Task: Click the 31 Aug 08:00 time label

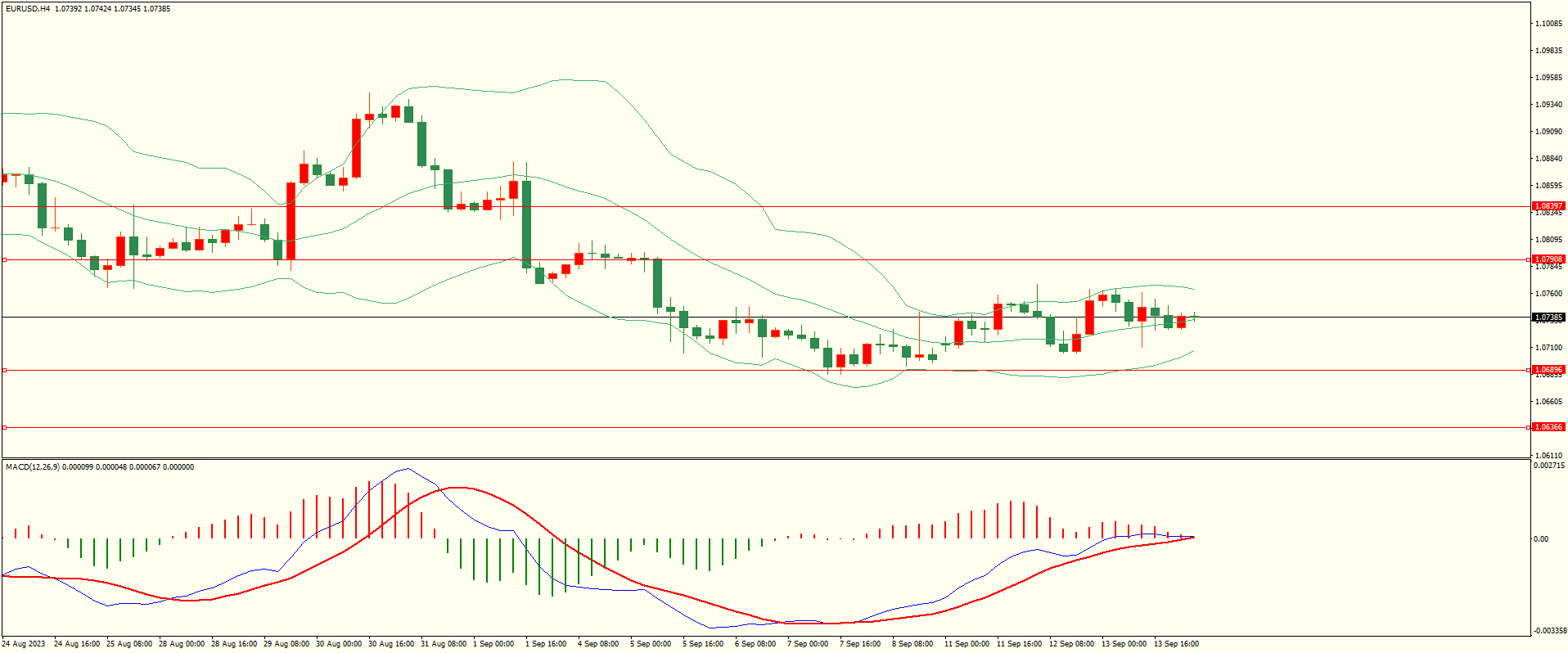Action: pyautogui.click(x=444, y=644)
